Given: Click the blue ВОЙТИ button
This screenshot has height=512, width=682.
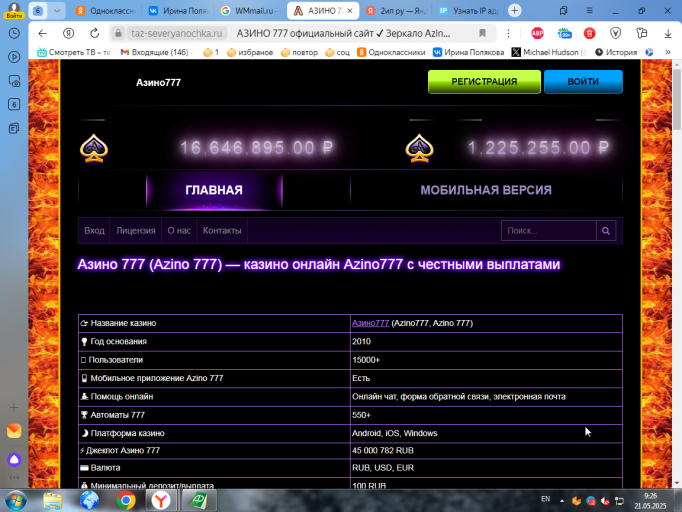Looking at the screenshot, I should coord(583,82).
